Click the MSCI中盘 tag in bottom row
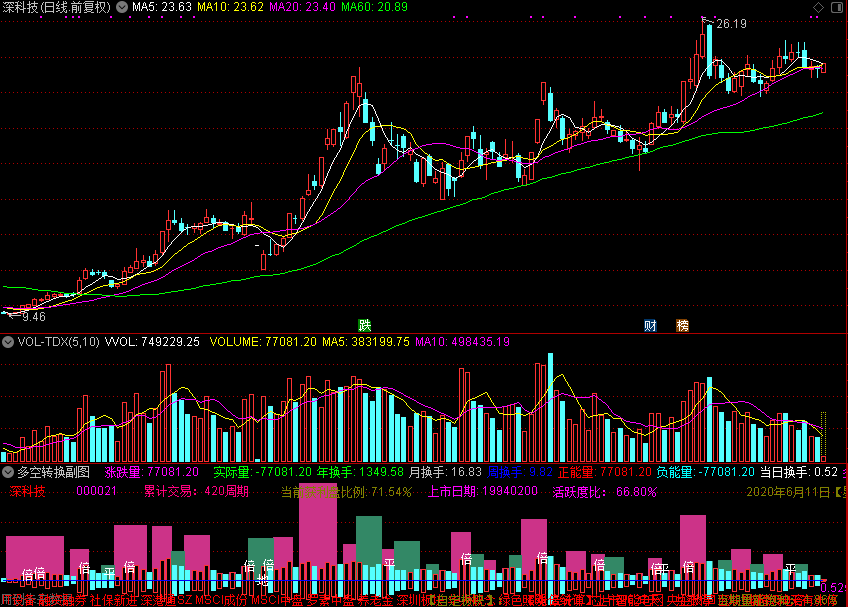The image size is (848, 607). [x=277, y=600]
